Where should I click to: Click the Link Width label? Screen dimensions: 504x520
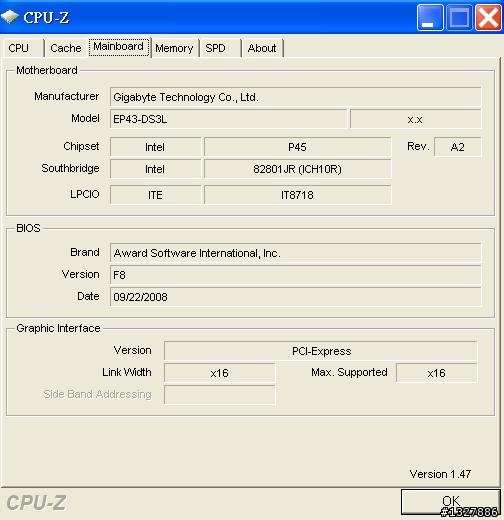tap(127, 372)
